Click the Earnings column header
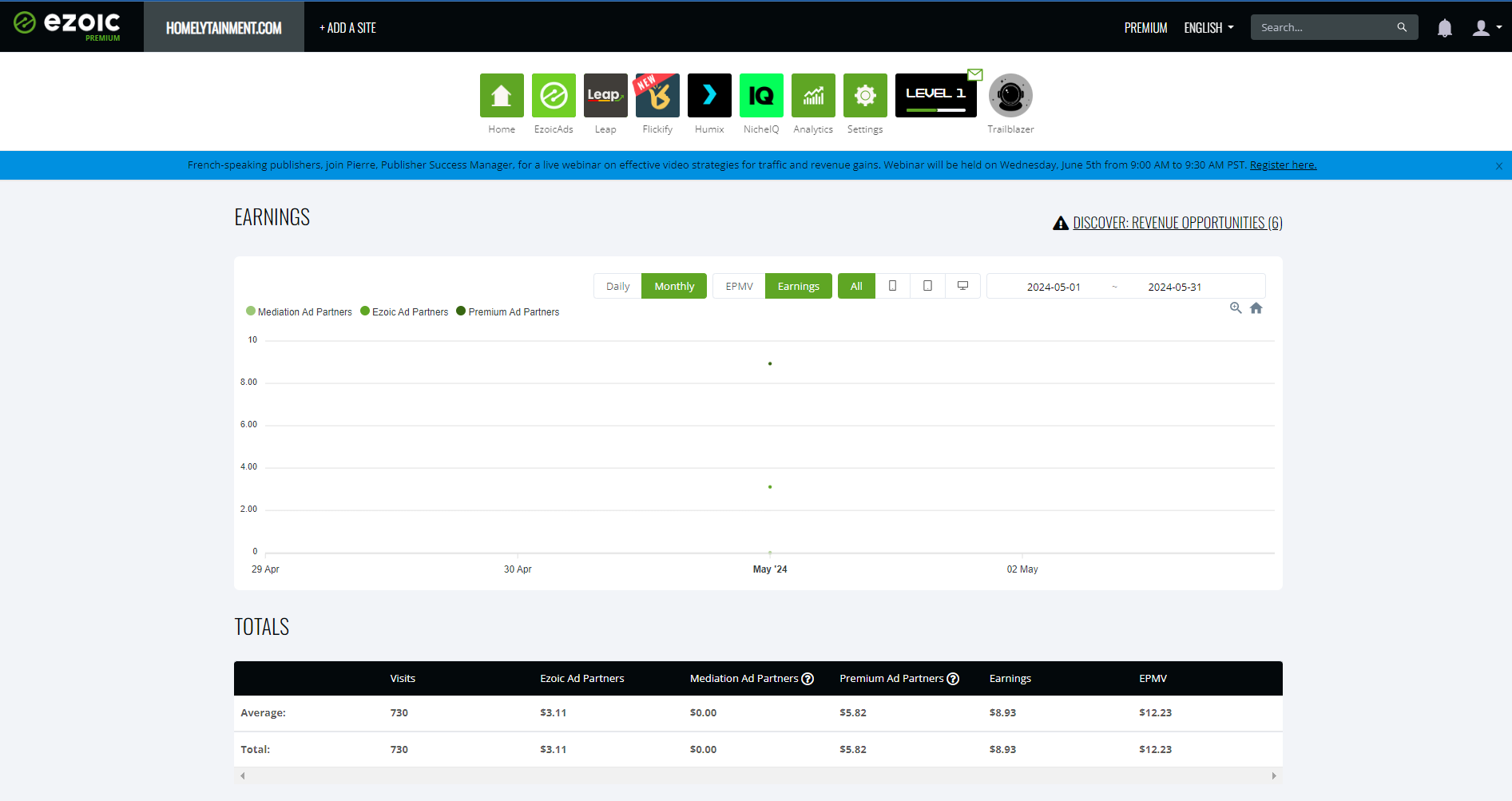 (1010, 679)
